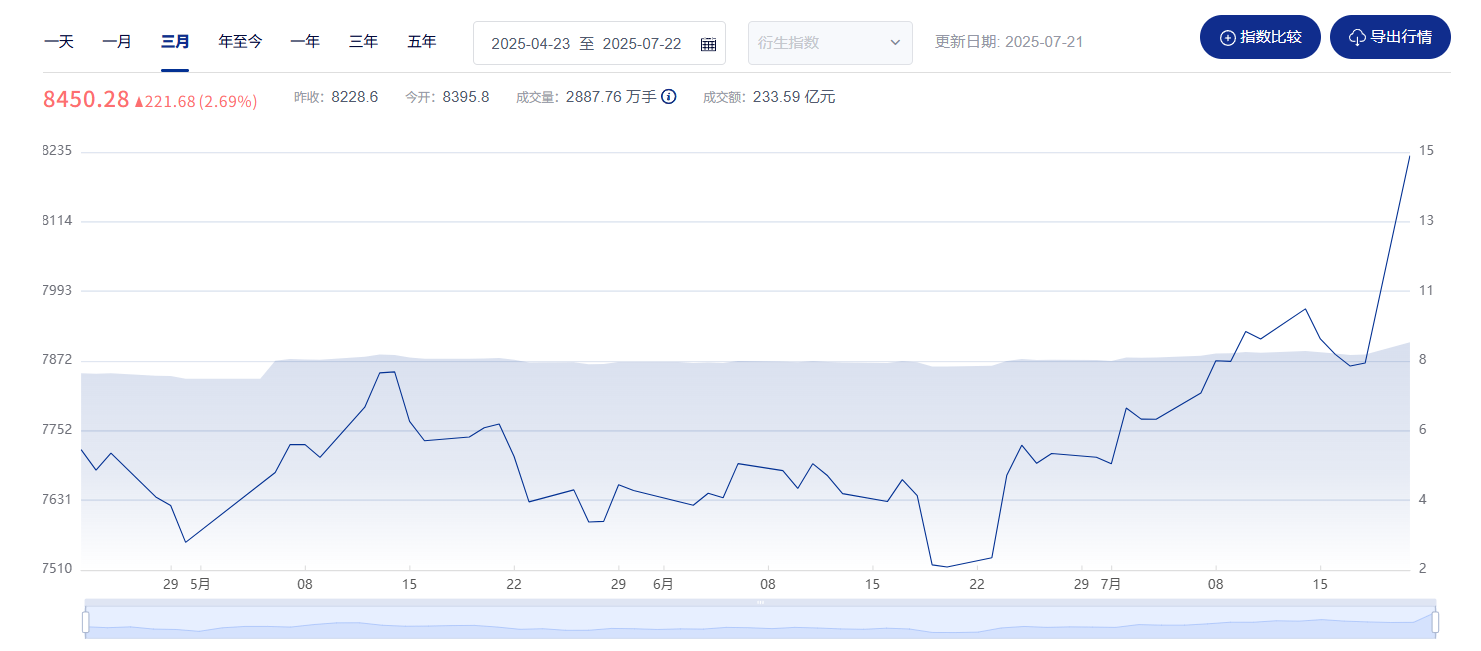Click the 昨收 value 8228.6
This screenshot has width=1481, height=651.
355,97
